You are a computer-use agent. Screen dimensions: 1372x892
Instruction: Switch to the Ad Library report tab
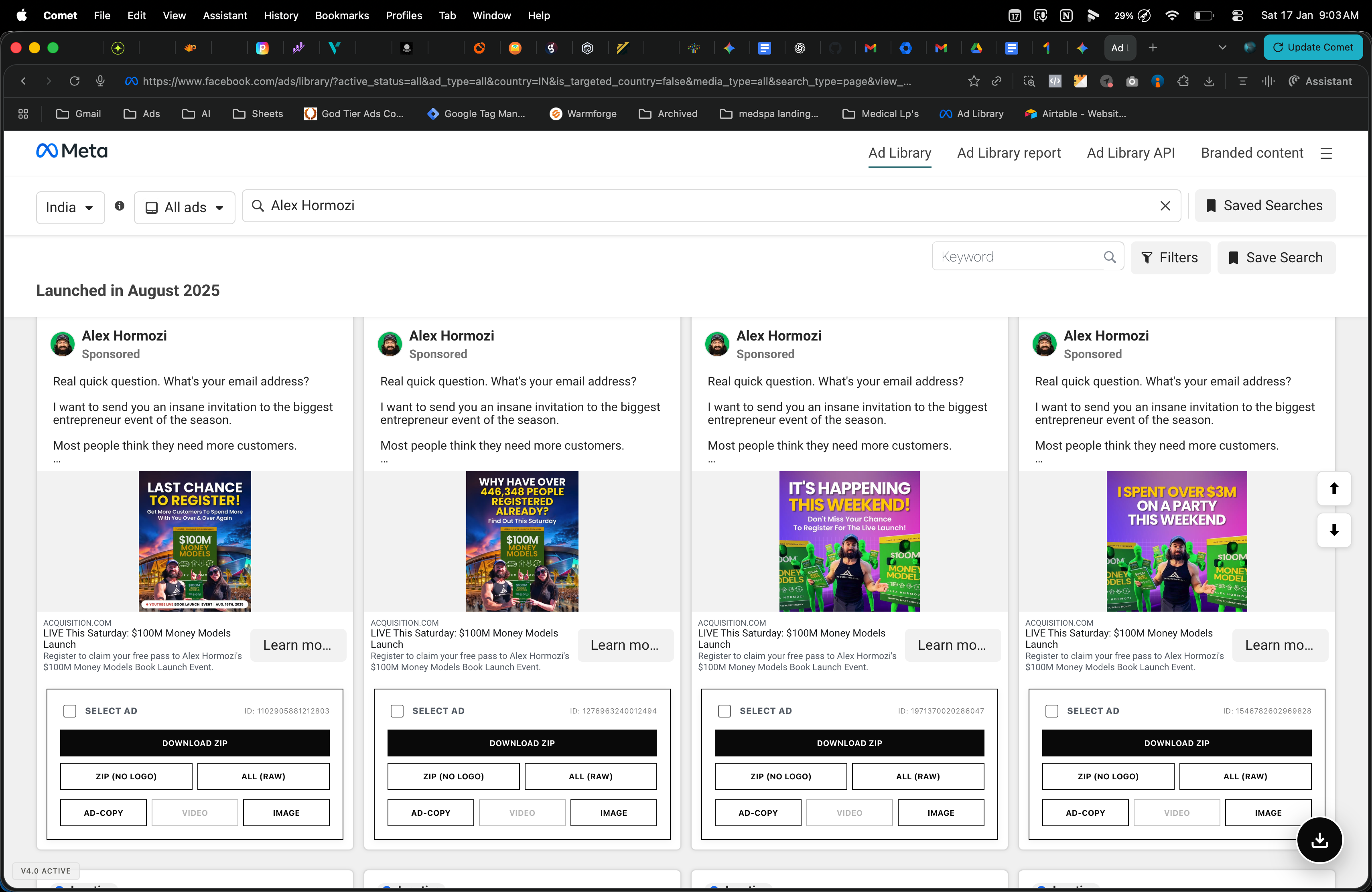[x=1008, y=153]
